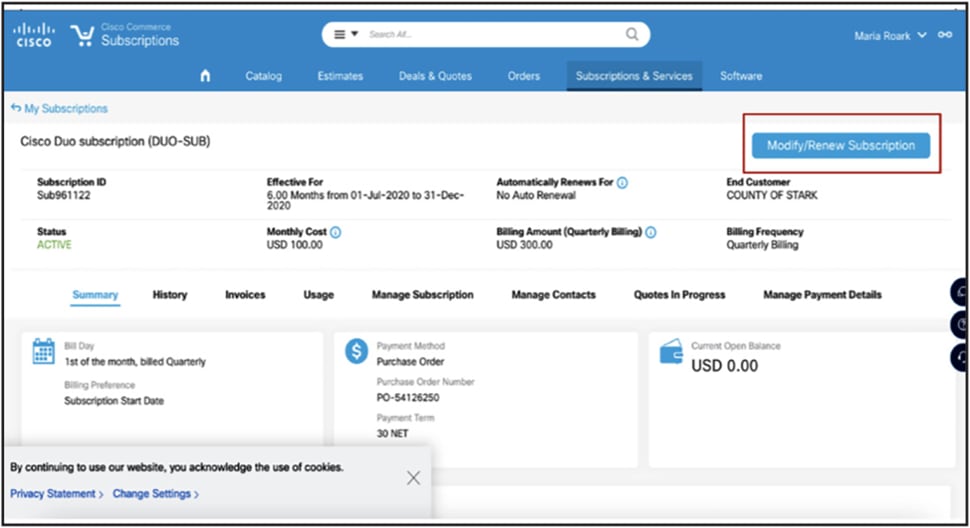Click the glasses icon beside user name

coord(945,35)
